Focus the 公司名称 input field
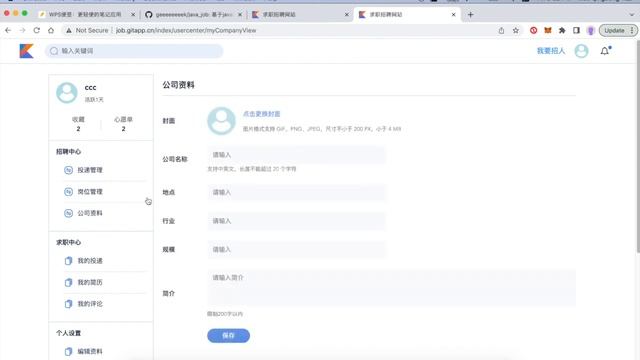The width and height of the screenshot is (640, 360). click(x=296, y=155)
